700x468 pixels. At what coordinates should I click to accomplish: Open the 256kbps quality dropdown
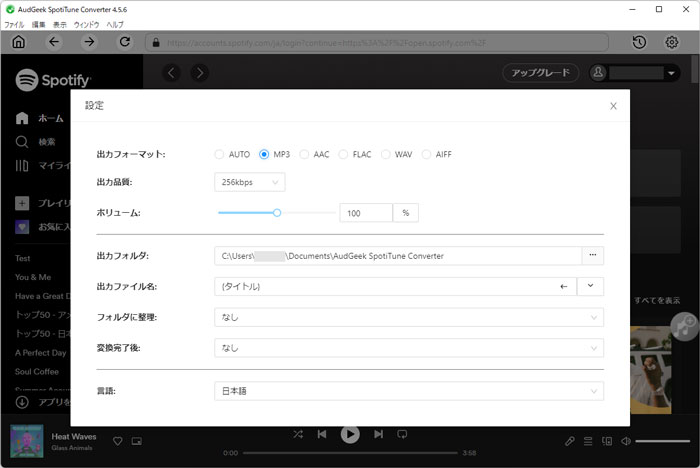pyautogui.click(x=250, y=182)
